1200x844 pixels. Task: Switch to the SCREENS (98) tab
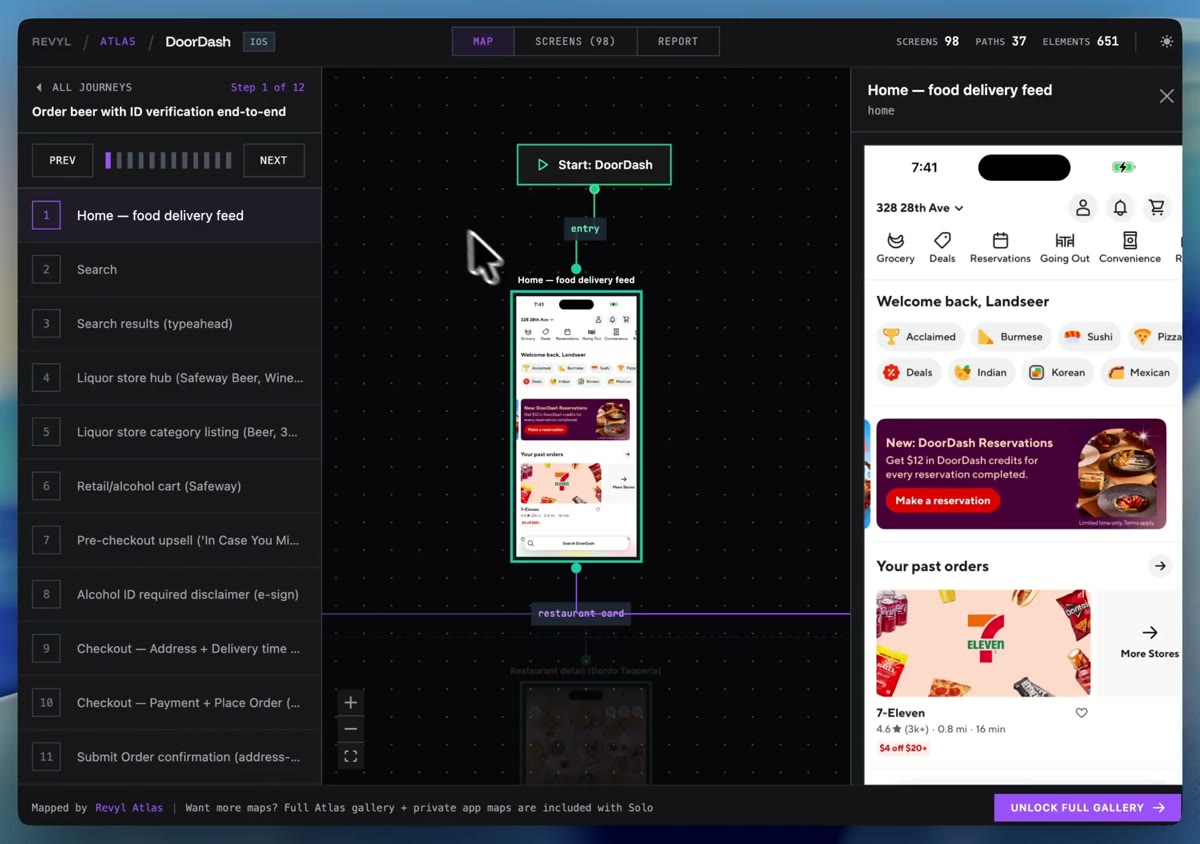point(575,41)
